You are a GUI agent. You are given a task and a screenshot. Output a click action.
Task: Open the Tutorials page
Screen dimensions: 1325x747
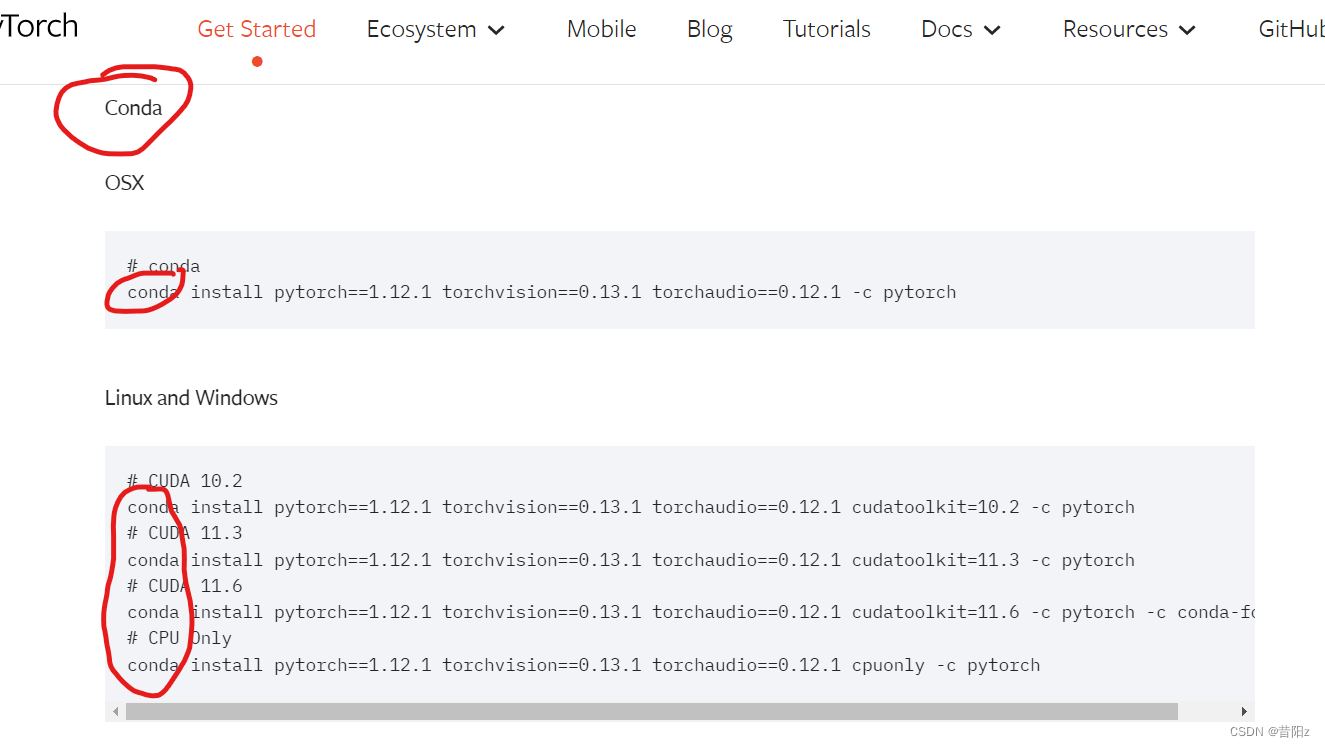(x=826, y=29)
